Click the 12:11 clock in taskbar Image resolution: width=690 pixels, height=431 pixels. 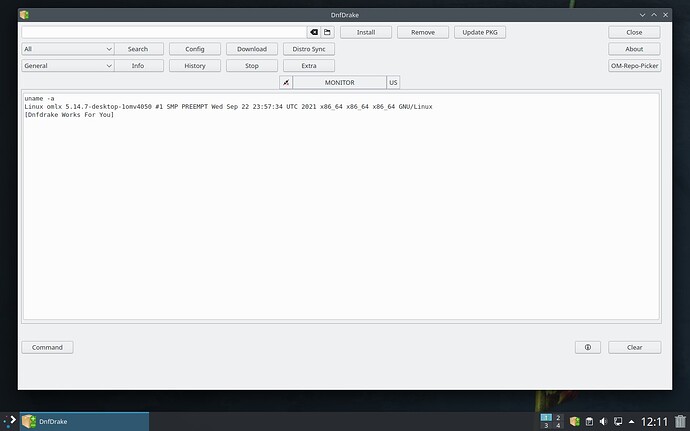[654, 422]
